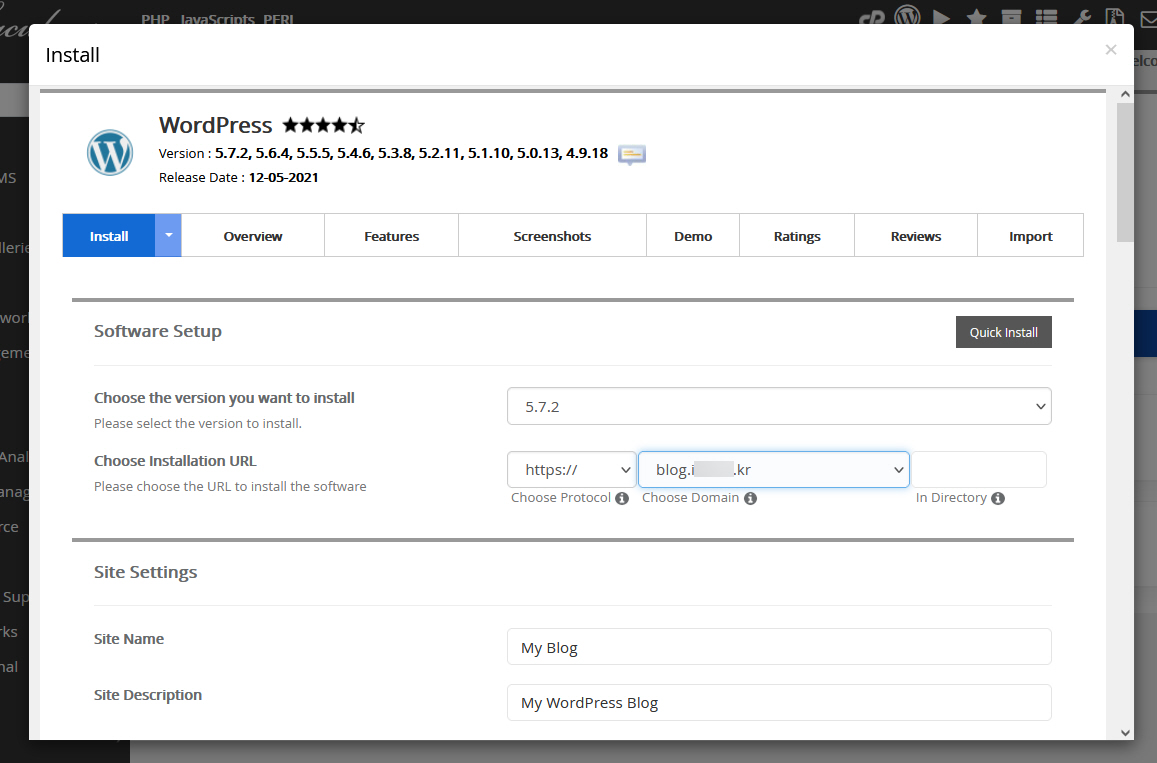Open the version changelog speech bubble icon
Viewport: 1157px width, 763px height.
pos(632,154)
